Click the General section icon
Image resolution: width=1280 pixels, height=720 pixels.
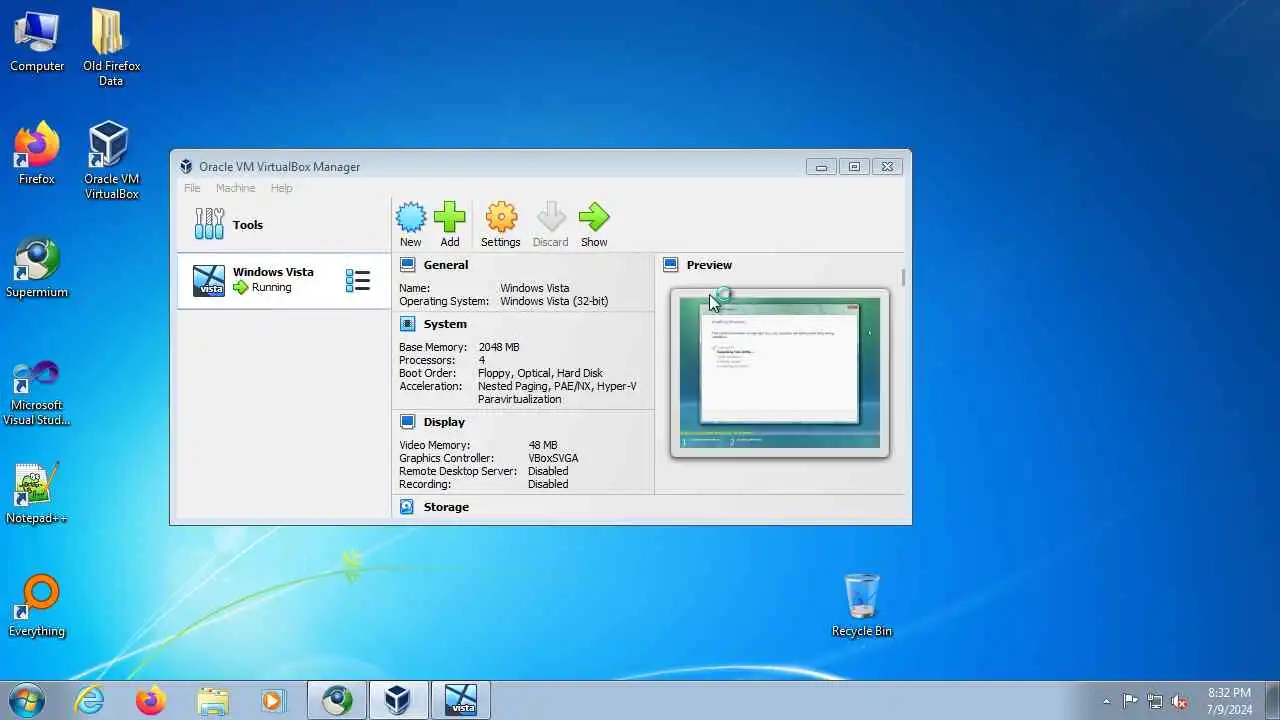point(407,265)
